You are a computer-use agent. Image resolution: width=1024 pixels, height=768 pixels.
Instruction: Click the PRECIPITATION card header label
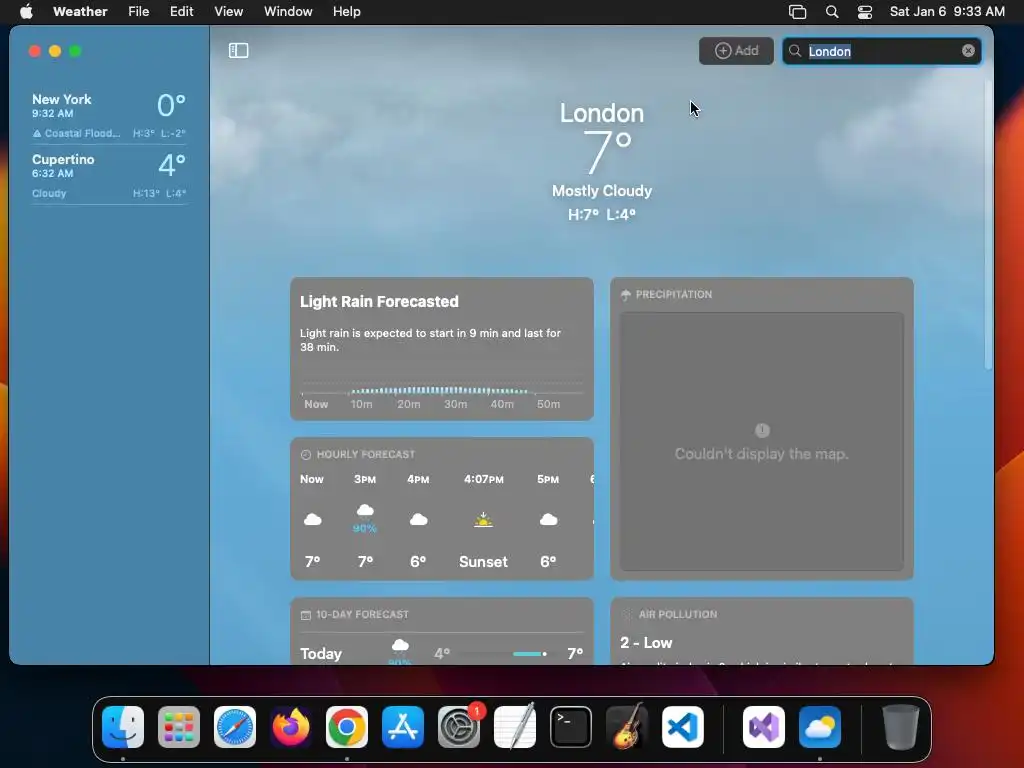[x=673, y=295]
